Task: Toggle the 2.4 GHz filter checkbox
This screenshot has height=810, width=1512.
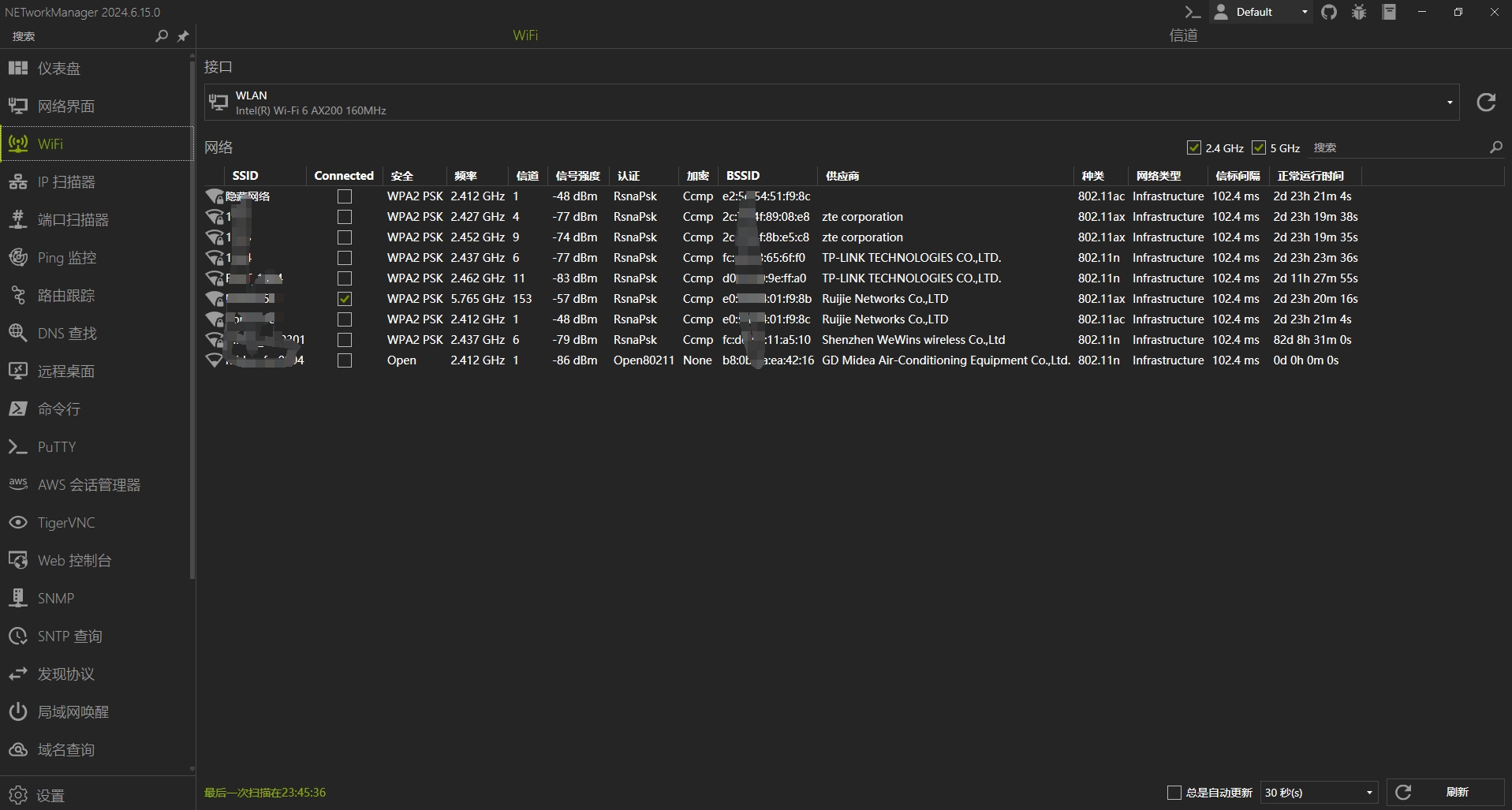Action: point(1194,147)
